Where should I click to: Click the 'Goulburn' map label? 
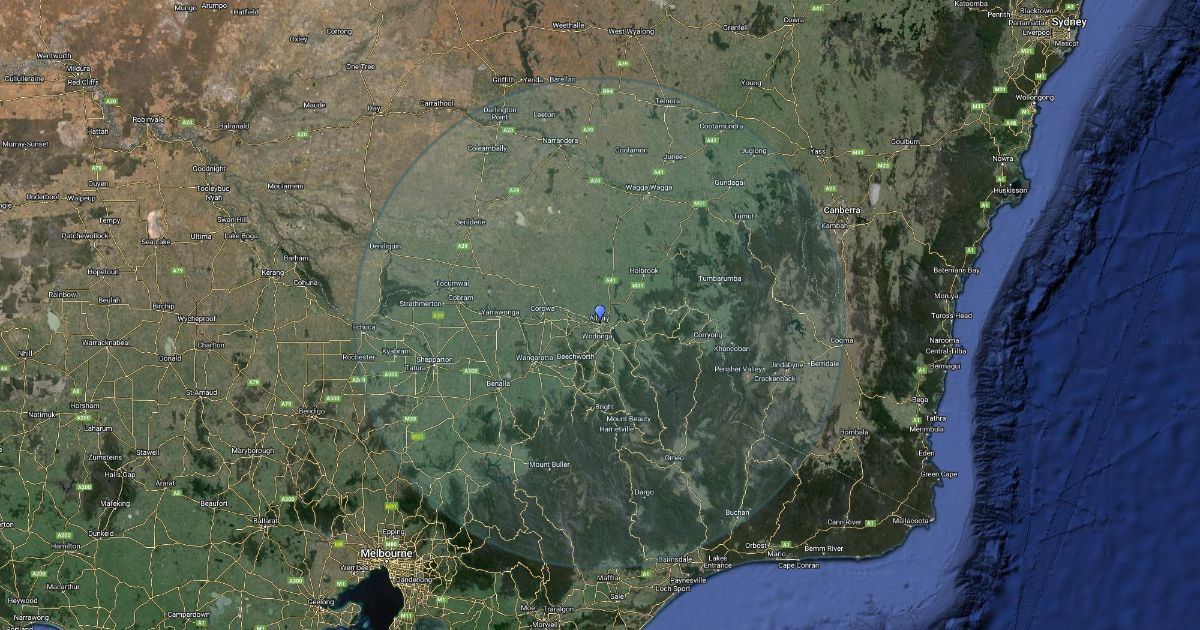(905, 142)
